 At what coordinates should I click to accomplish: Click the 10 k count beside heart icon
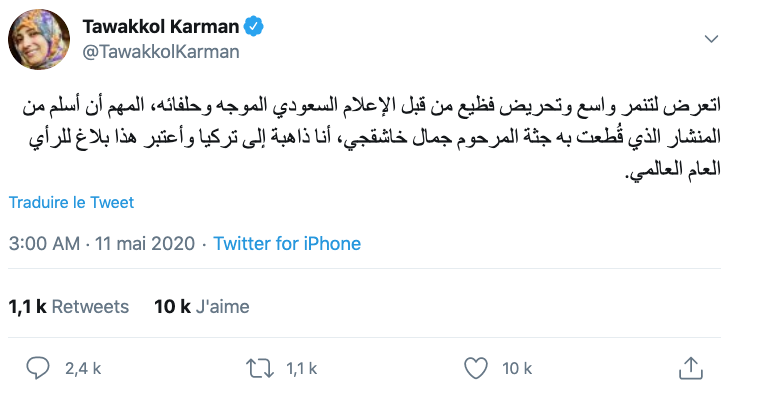(517, 368)
